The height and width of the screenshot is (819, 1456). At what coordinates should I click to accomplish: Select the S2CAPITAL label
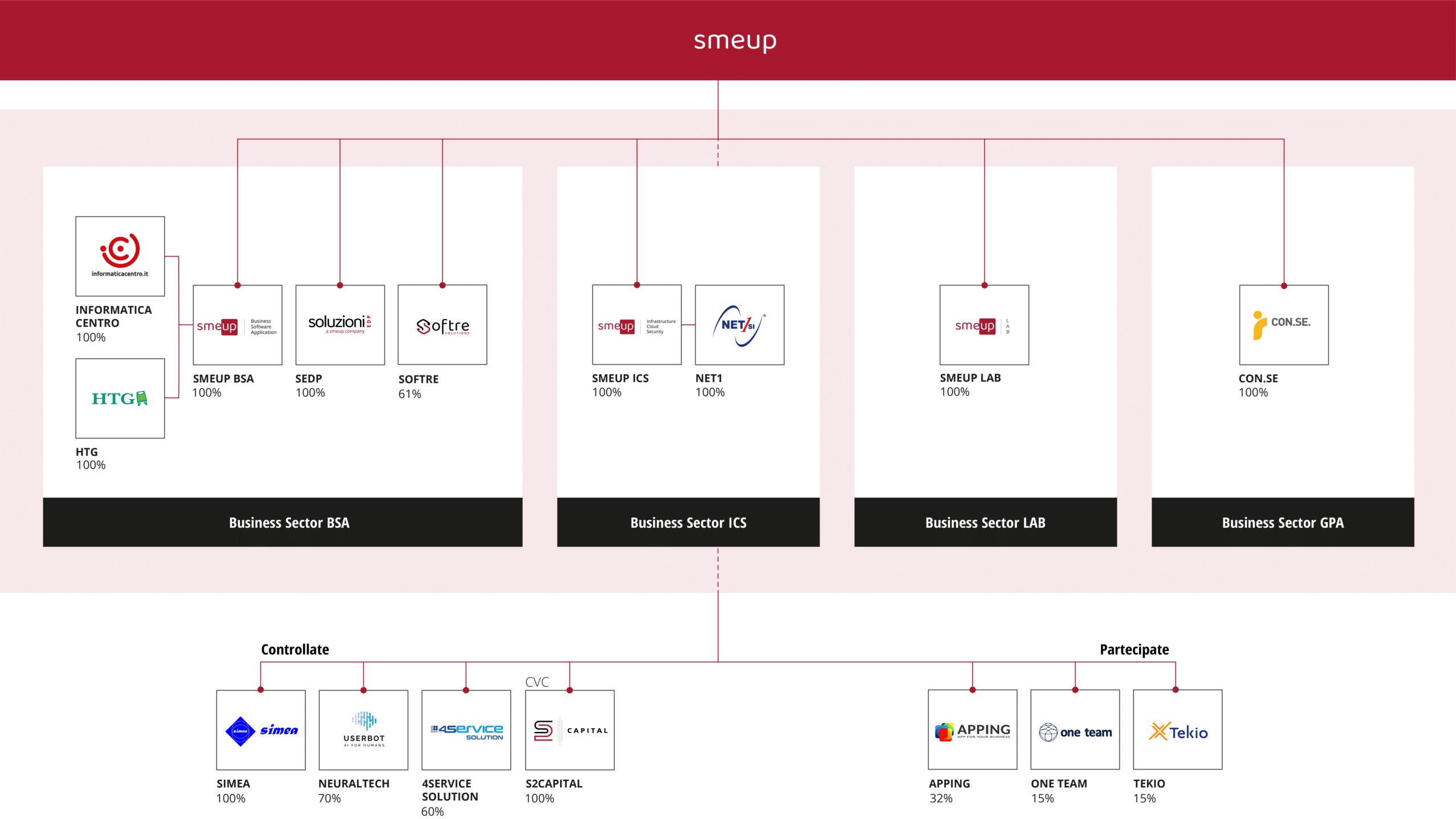click(554, 784)
